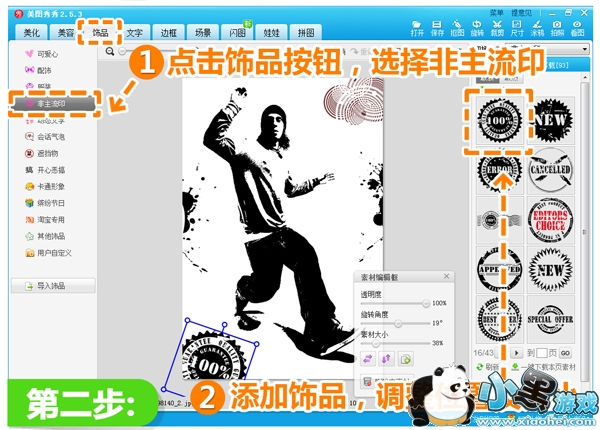Expand the dropdown above materials panel
Viewport: 600px width, 430px height.
click(584, 49)
